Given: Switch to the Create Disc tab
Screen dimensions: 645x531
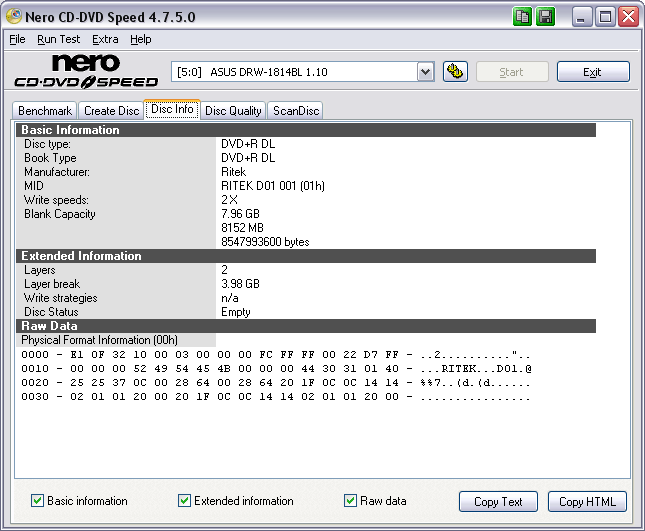Looking at the screenshot, I should point(111,111).
